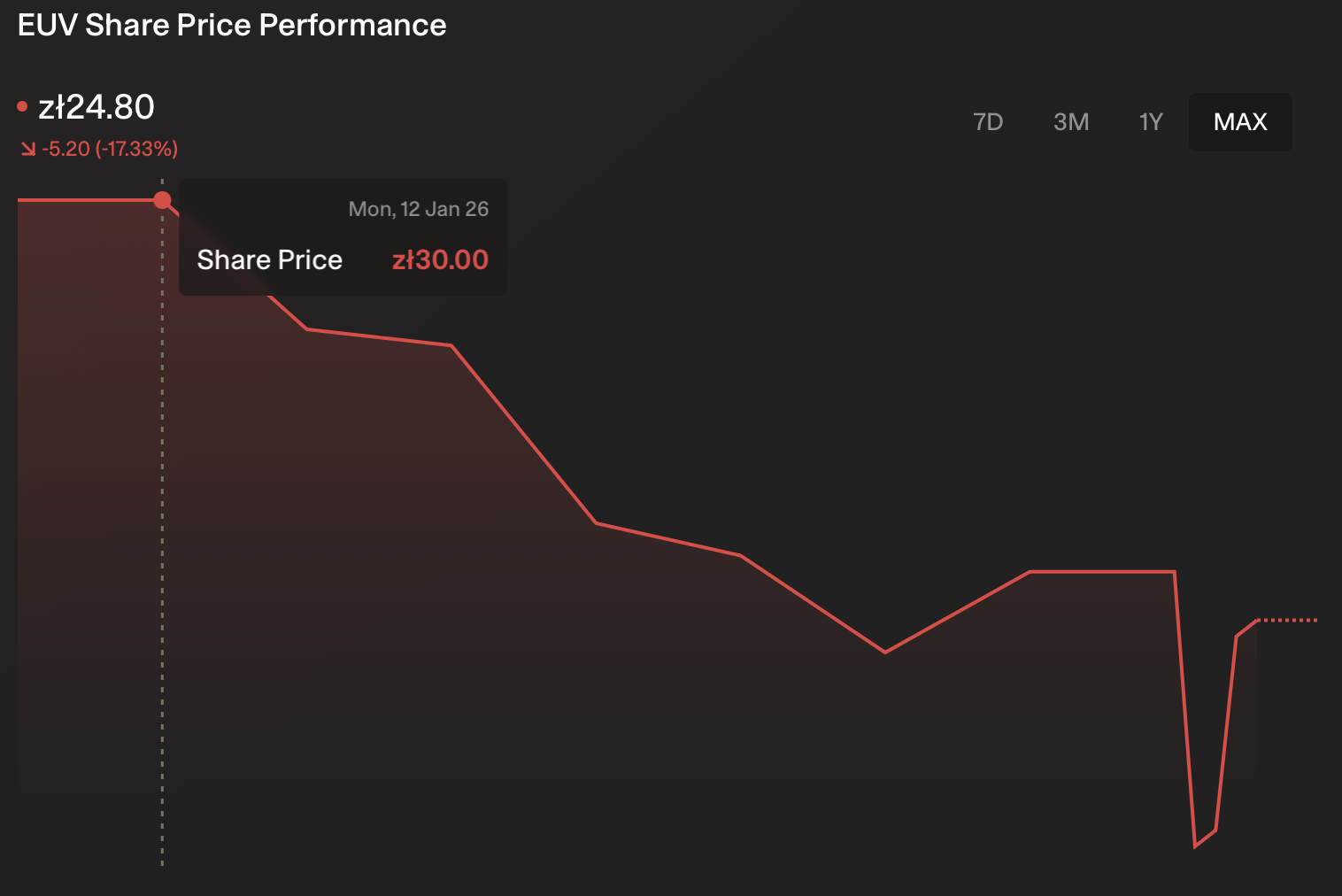Click dotted line at chart's right end

[x=1288, y=620]
